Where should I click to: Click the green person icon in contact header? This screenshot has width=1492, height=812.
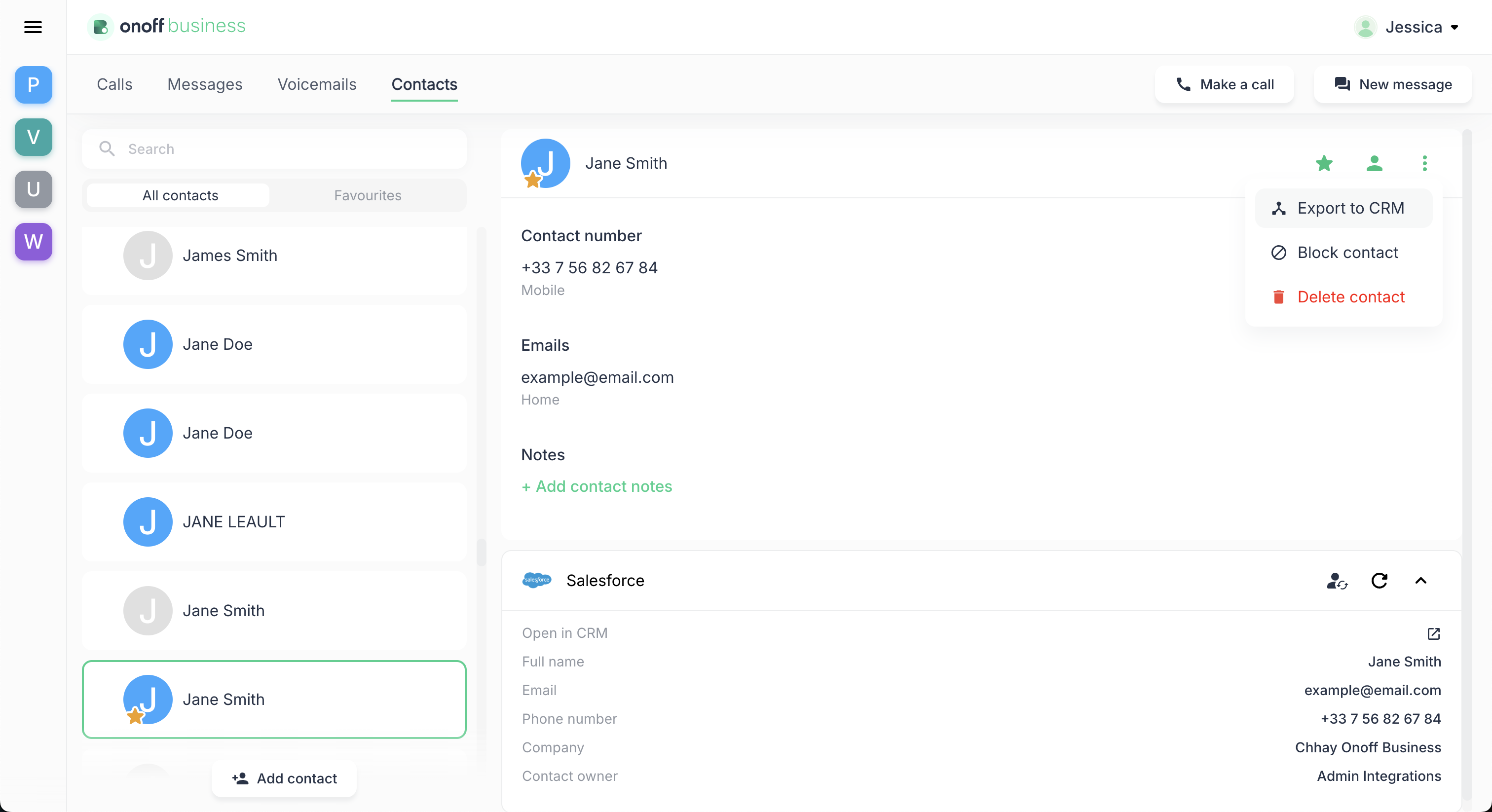coord(1375,163)
